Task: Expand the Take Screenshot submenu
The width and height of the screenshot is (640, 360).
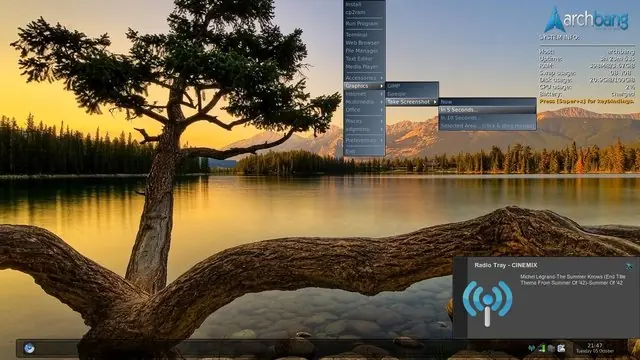Action: pyautogui.click(x=412, y=102)
